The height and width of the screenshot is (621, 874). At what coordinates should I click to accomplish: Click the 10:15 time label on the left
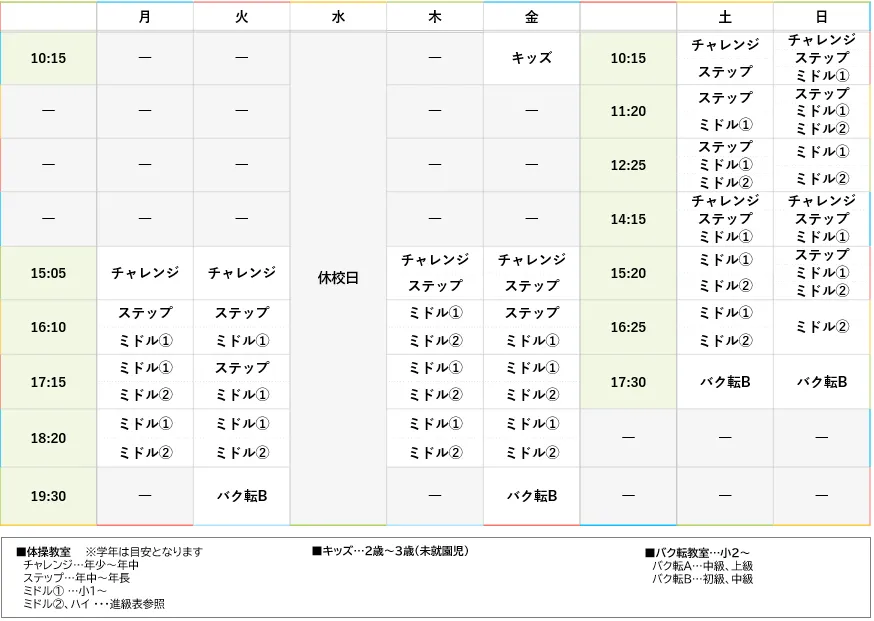pyautogui.click(x=48, y=57)
